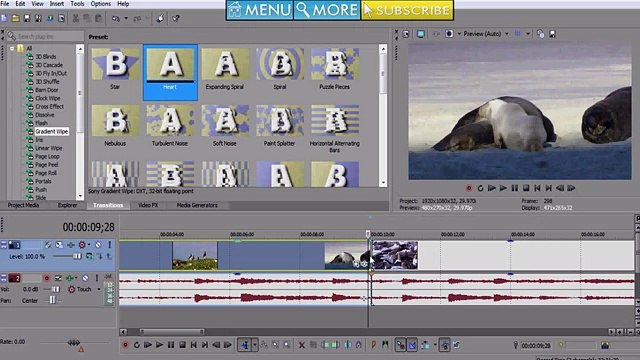
Task: Insert a marker with the orange marker icon
Action: click(373, 345)
